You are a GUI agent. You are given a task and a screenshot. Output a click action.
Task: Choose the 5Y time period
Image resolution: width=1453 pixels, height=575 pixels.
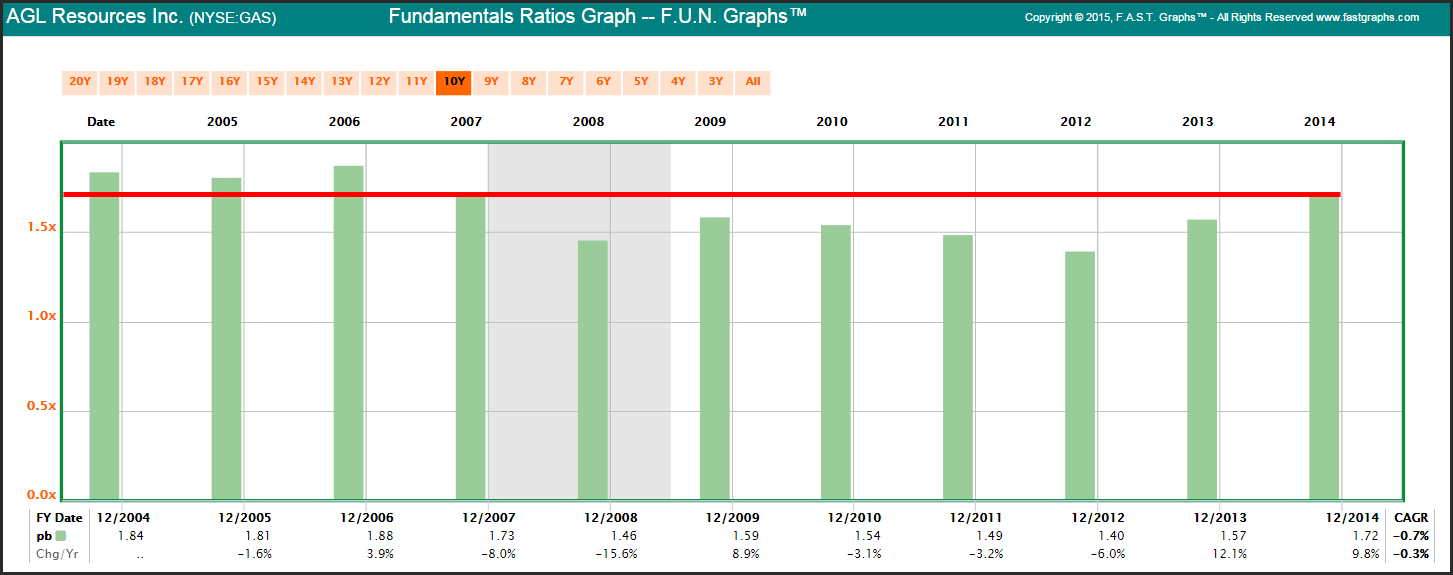tap(641, 82)
